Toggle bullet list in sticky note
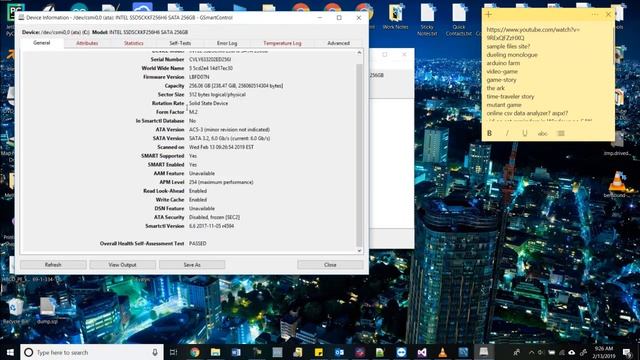Viewport: 640px width, 360px height. 561,133
